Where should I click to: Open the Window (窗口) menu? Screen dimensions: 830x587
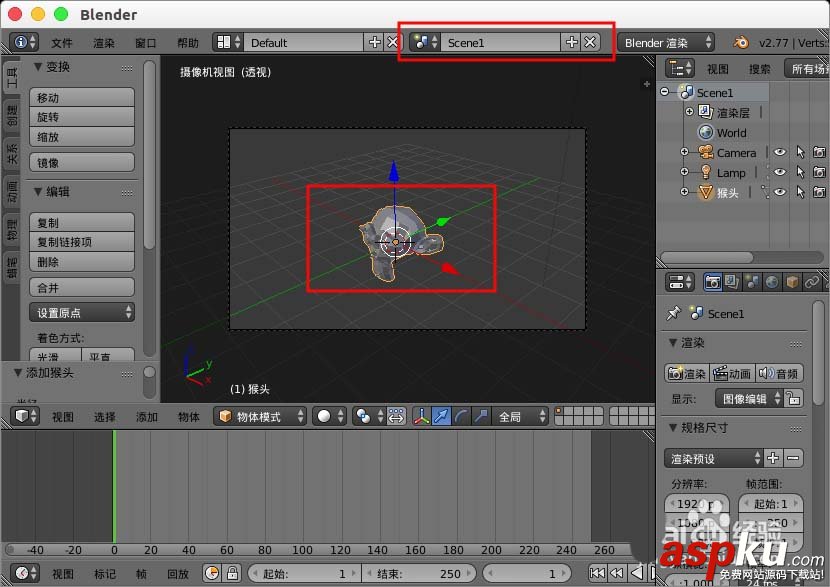[x=146, y=43]
